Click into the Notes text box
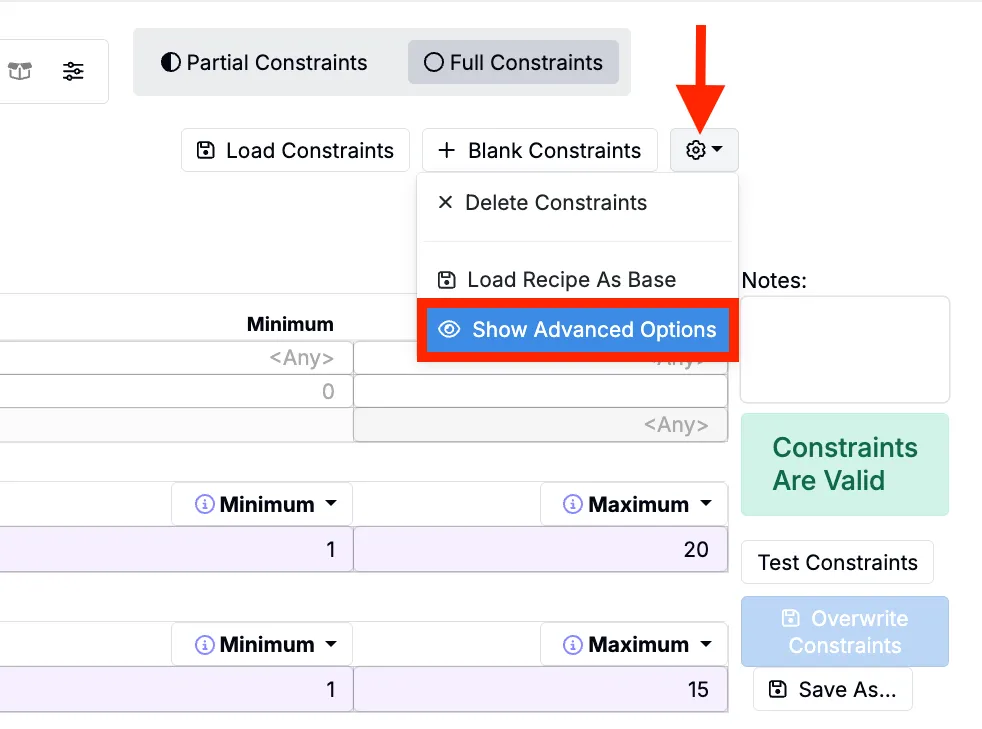Viewport: 982px width, 729px height. [x=845, y=349]
